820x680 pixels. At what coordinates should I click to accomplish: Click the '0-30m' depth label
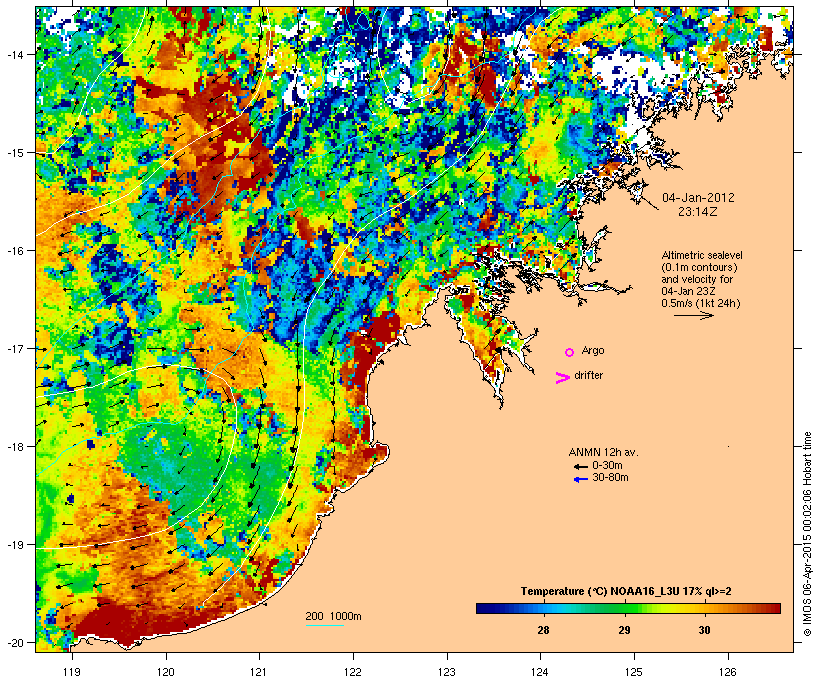pos(607,465)
